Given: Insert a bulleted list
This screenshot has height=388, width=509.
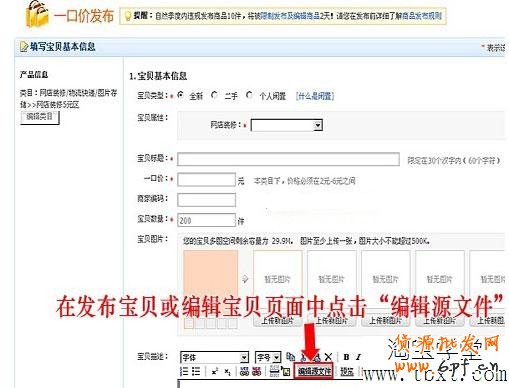Looking at the screenshot, I should click(196, 371).
